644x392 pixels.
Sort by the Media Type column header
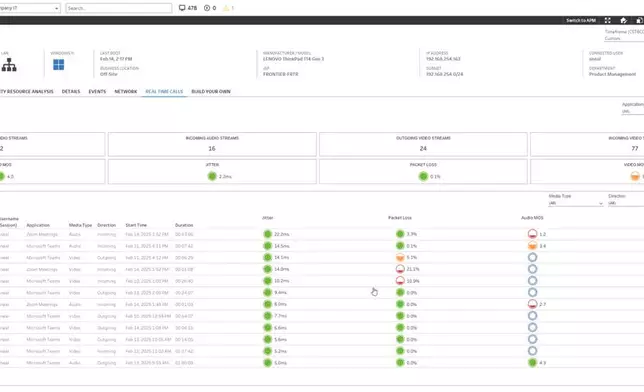coord(80,225)
